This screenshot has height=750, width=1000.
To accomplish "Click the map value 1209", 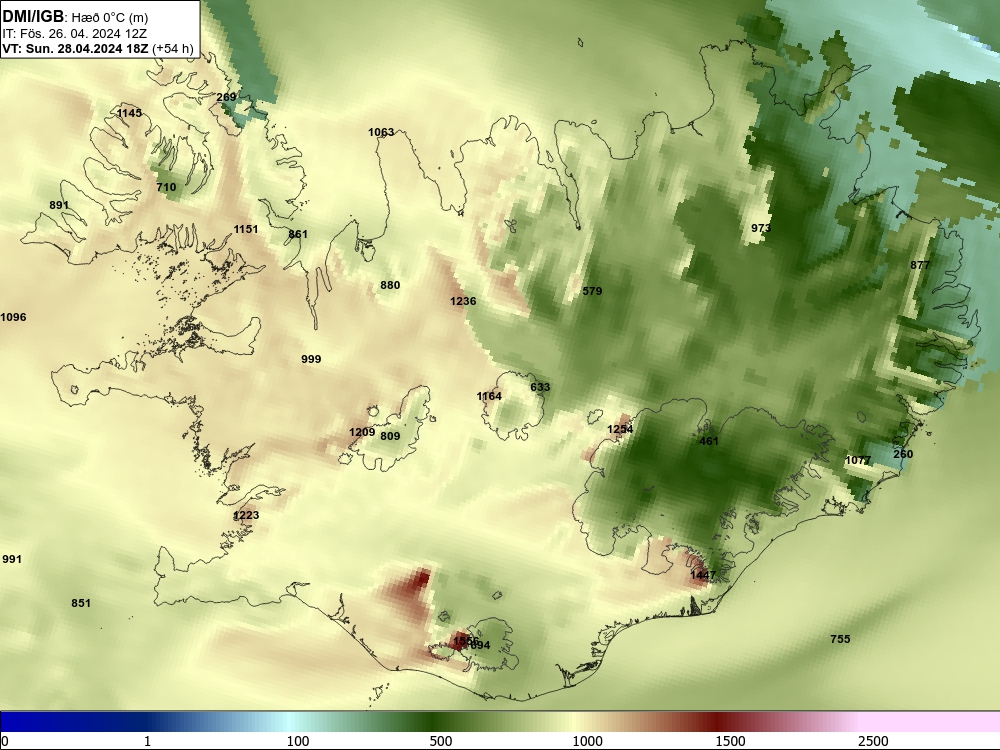I will click(x=362, y=432).
